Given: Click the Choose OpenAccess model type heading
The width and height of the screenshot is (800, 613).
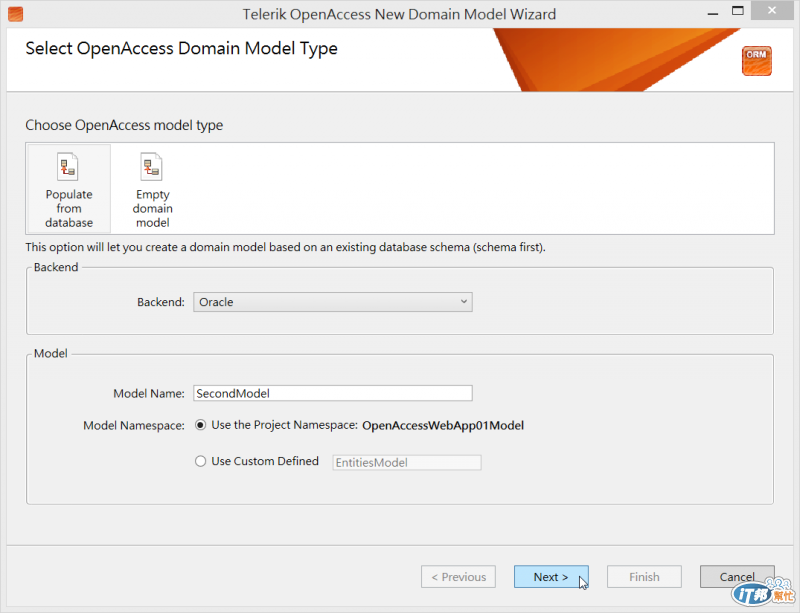Looking at the screenshot, I should tap(124, 126).
